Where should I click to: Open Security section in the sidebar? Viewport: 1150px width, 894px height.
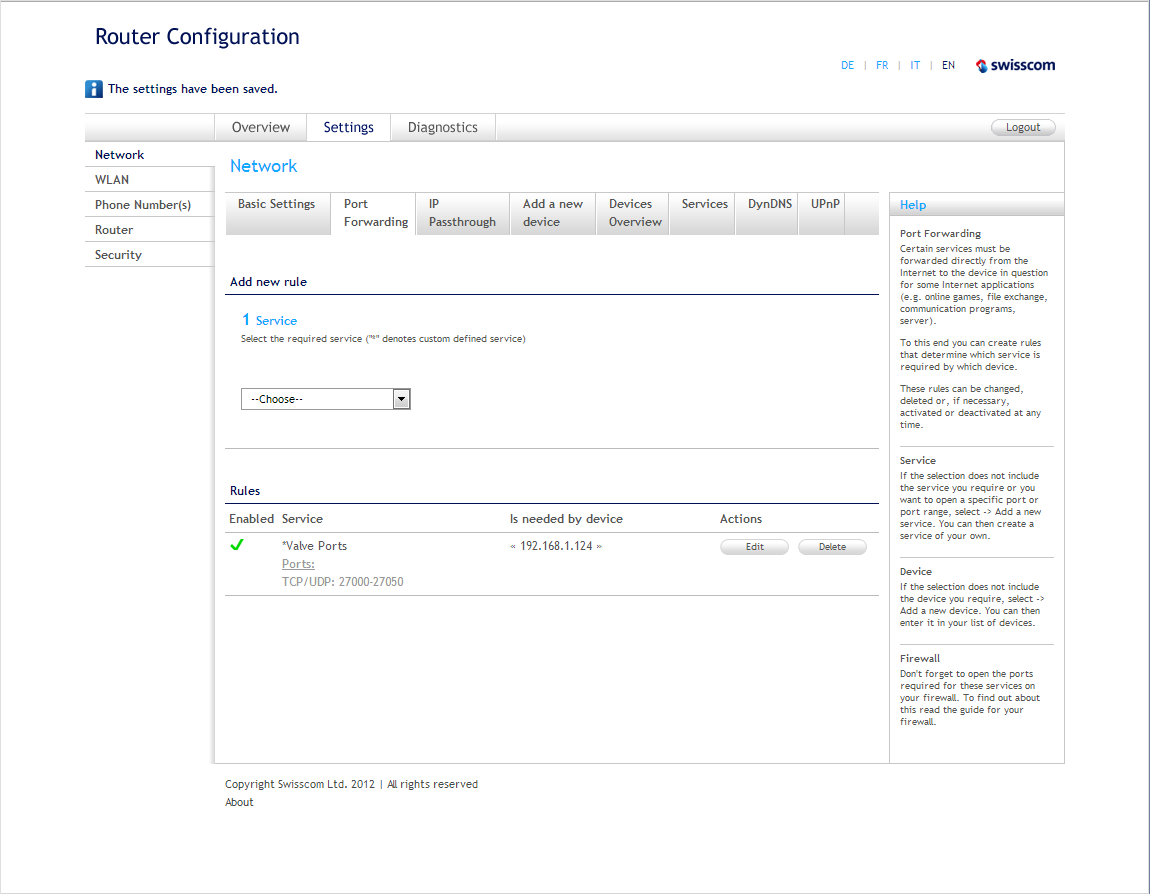click(118, 255)
